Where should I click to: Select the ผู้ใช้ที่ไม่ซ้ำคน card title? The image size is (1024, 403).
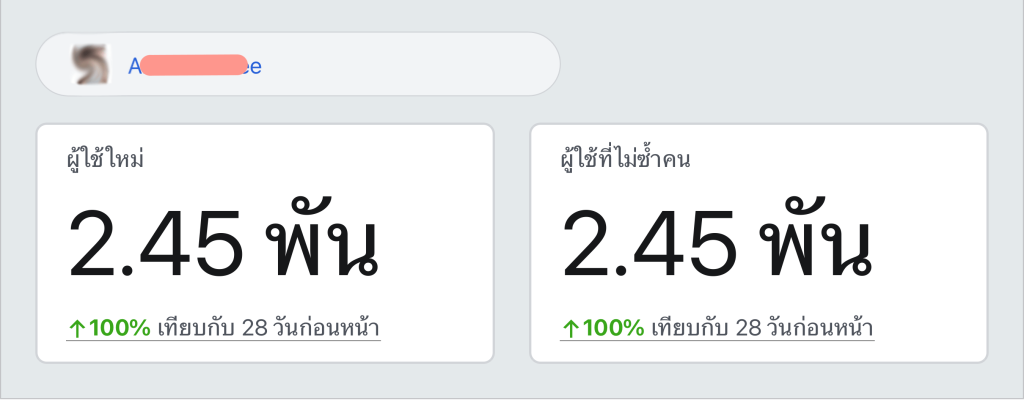click(625, 159)
